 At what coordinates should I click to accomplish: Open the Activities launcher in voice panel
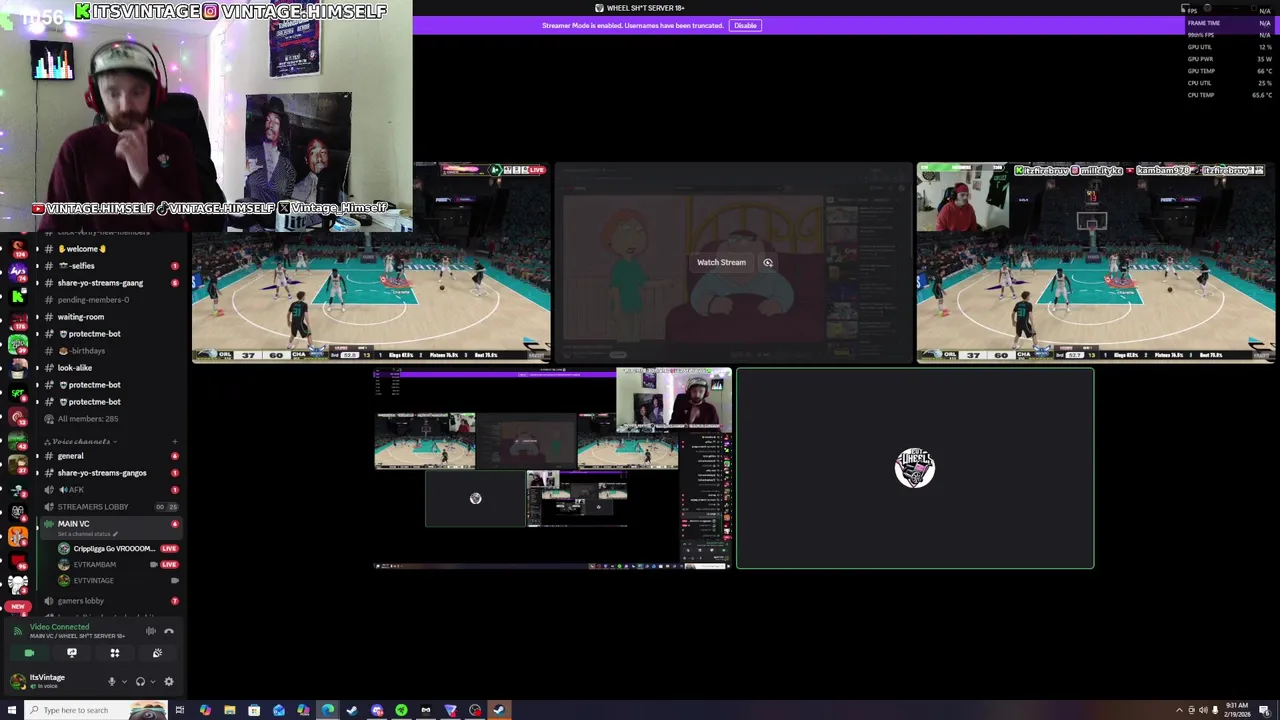[x=114, y=653]
